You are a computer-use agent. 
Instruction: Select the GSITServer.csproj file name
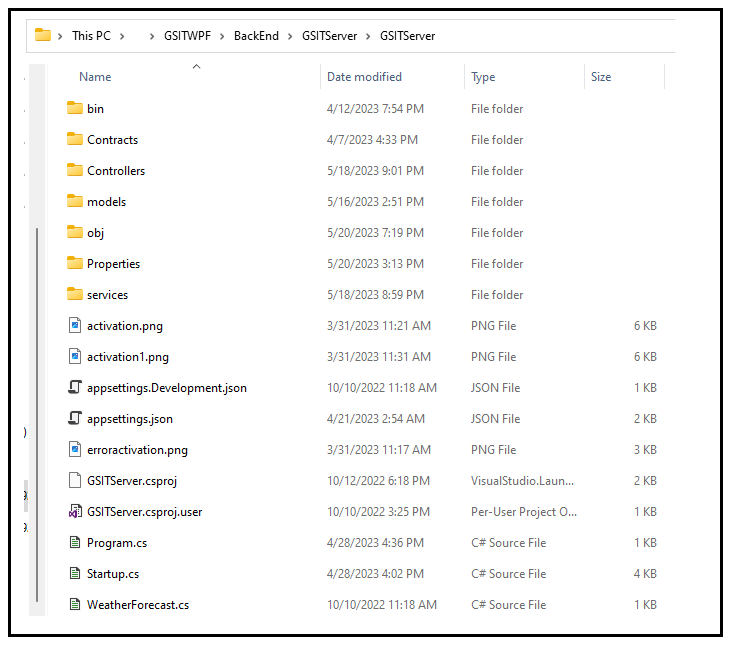132,481
